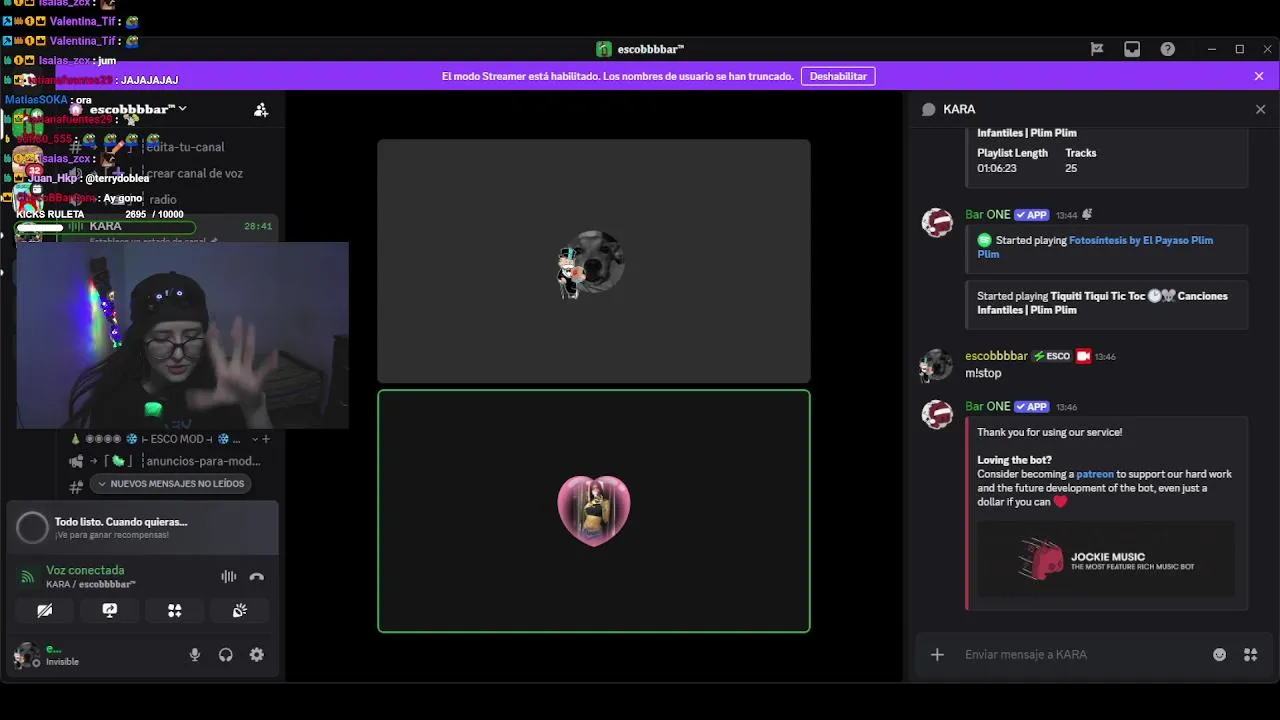Click the Tiquiti Tiqui Tic Toc track title
The image size is (1280, 720).
click(x=1102, y=303)
